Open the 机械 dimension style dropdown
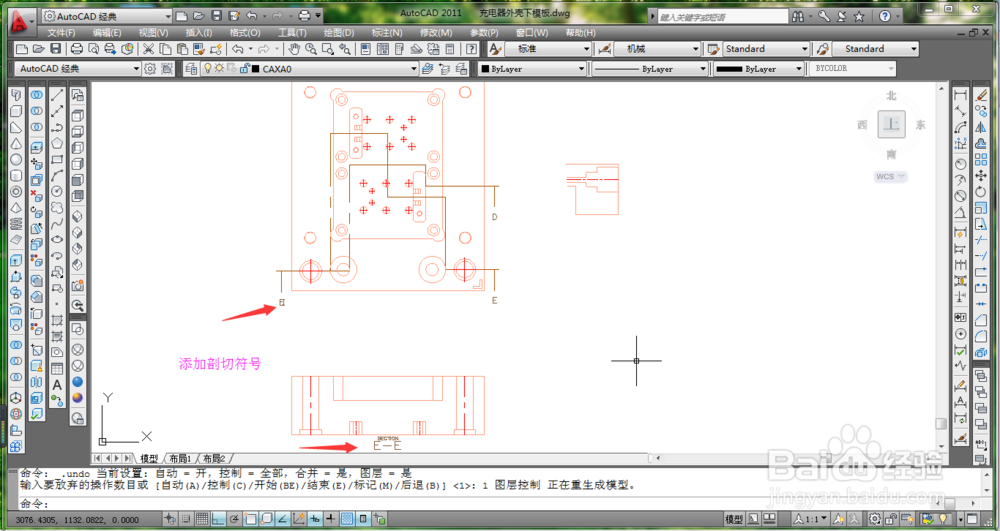Viewport: 1000px width, 531px height. [696, 49]
